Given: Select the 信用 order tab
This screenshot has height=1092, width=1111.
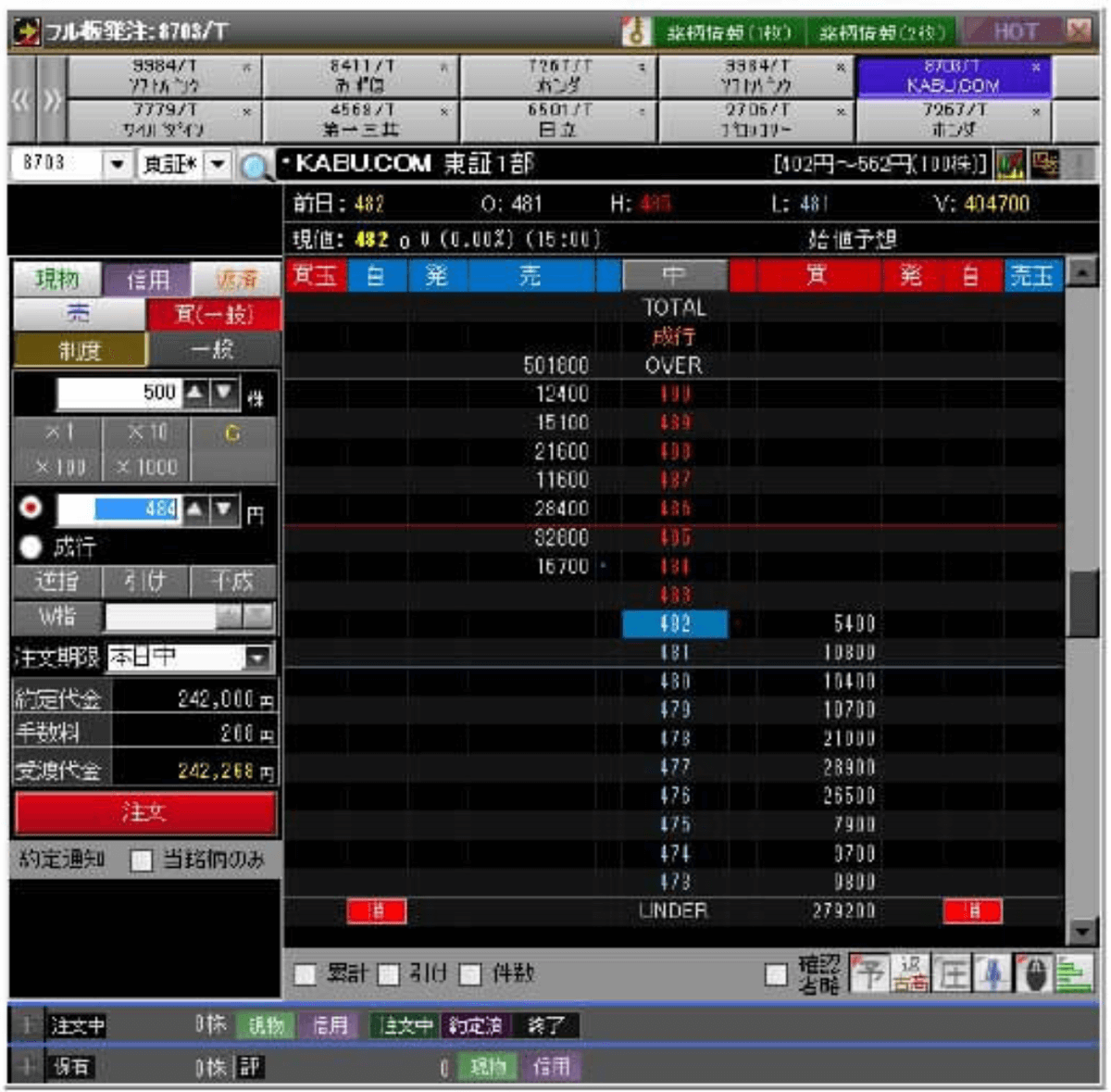Looking at the screenshot, I should point(147,279).
